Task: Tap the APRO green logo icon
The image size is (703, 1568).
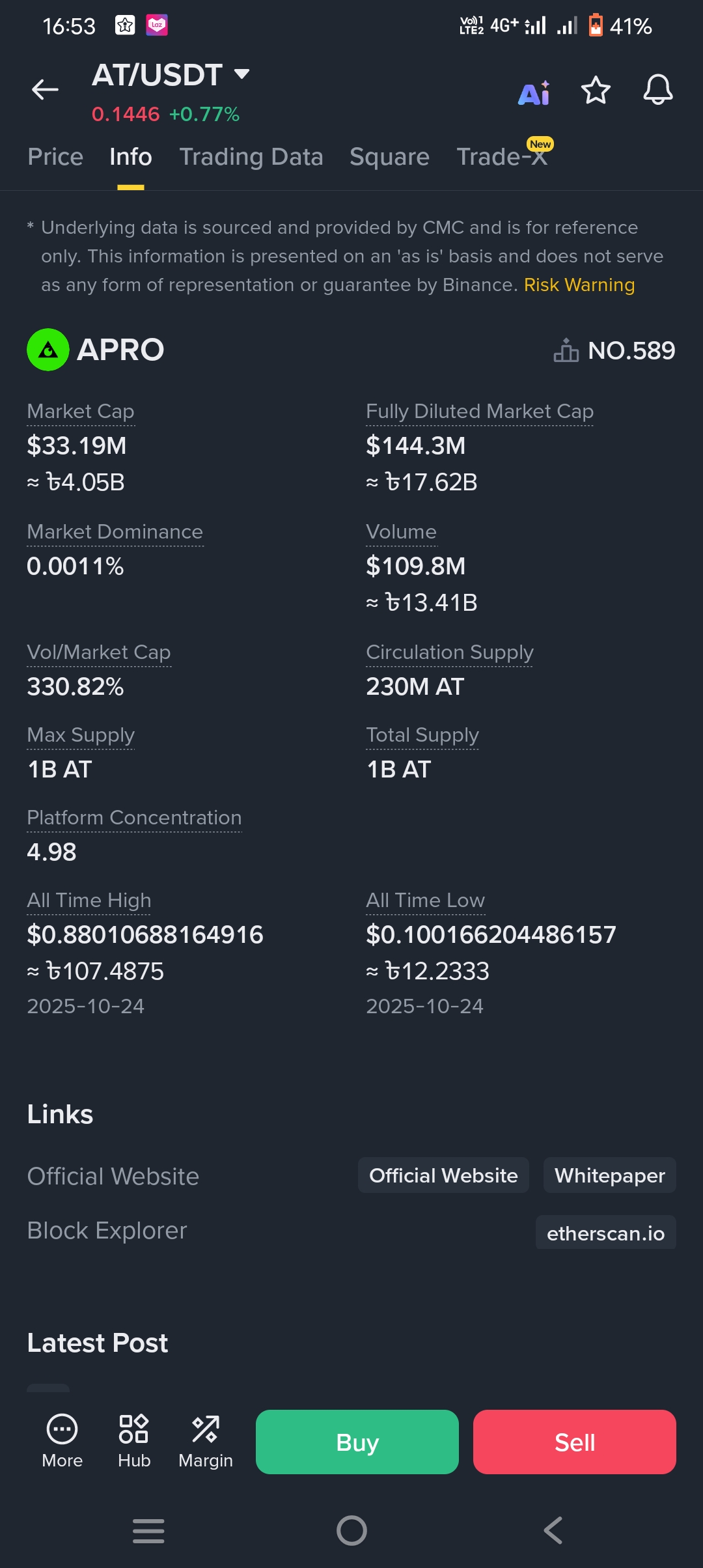Action: click(x=48, y=350)
